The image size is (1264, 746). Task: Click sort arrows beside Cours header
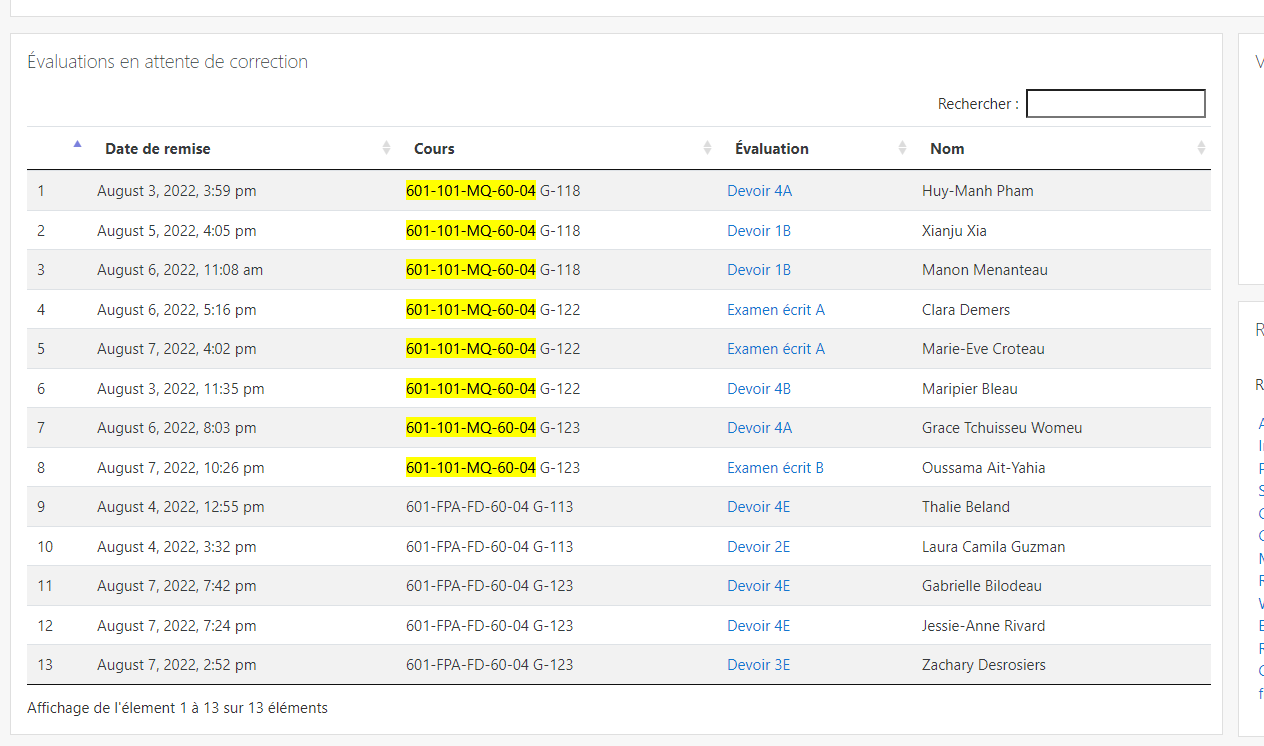click(x=707, y=148)
